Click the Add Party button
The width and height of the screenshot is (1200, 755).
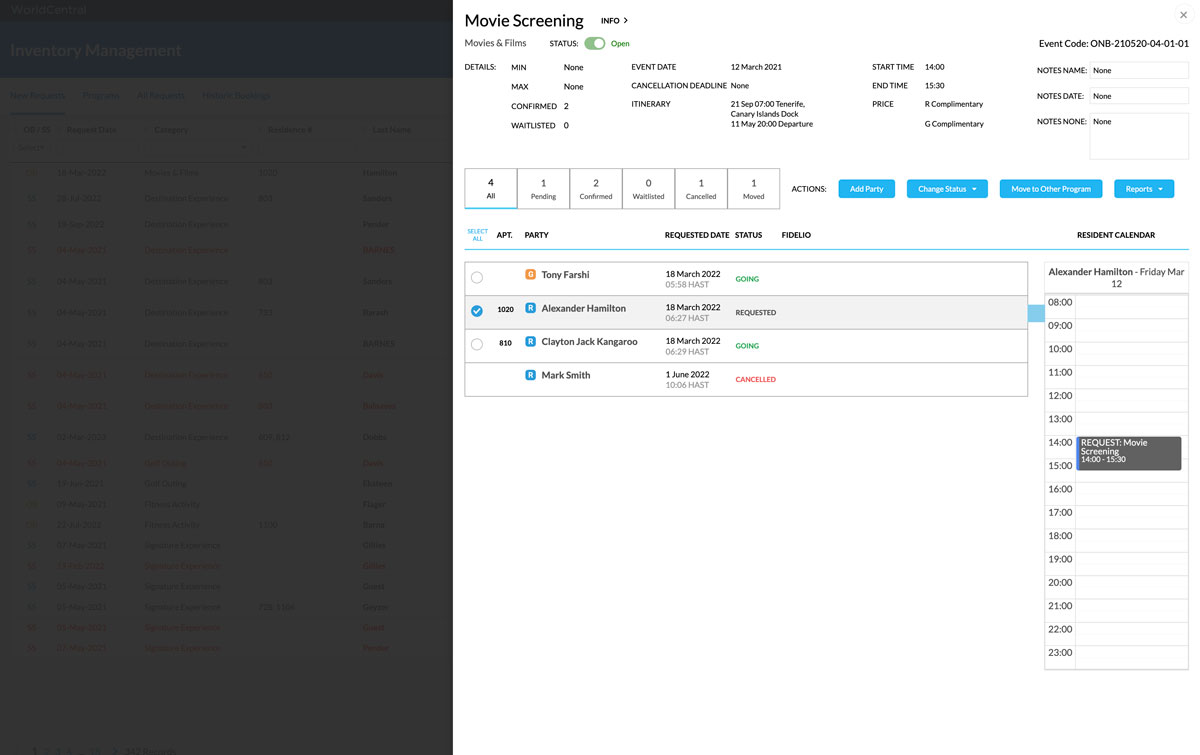pyautogui.click(x=866, y=188)
